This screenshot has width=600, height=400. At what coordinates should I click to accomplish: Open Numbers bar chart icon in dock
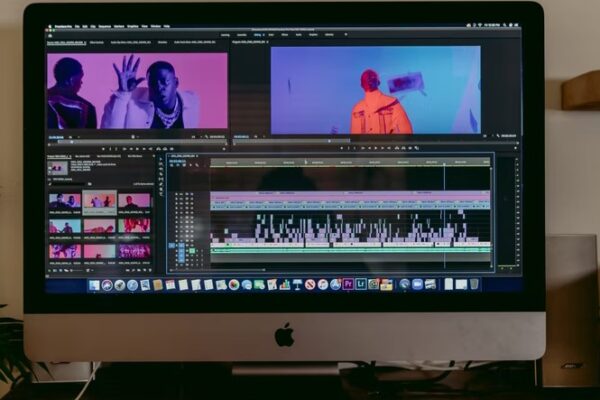point(285,285)
